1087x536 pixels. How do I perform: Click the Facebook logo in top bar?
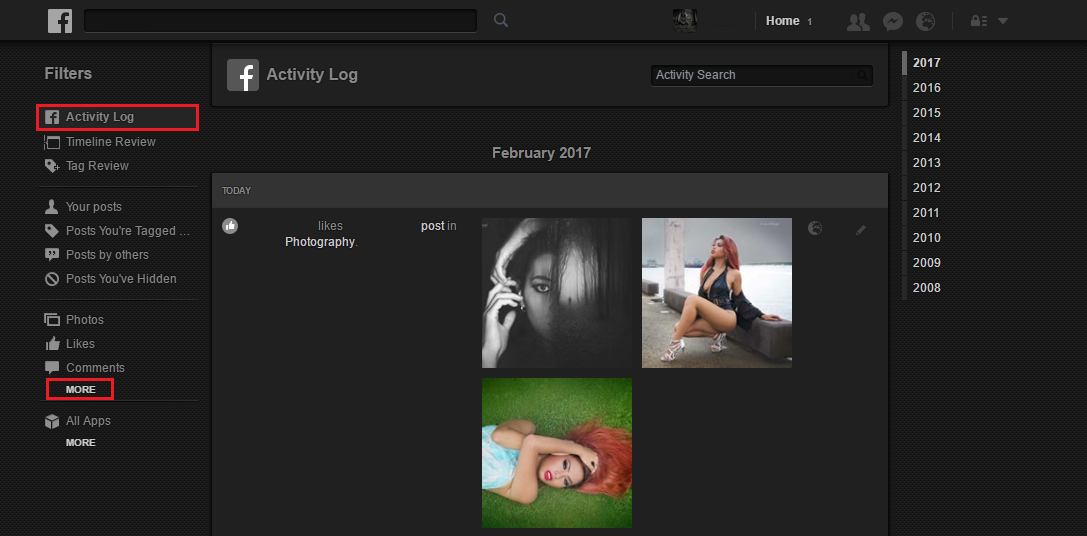coord(60,21)
